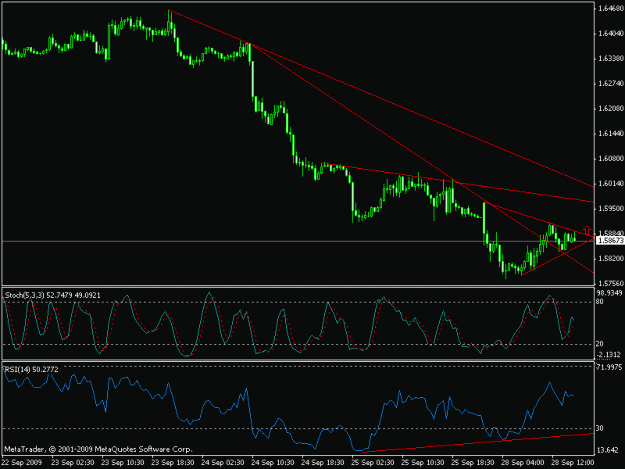
Task: Click the 1.60800 price axis label
Action: coord(611,159)
